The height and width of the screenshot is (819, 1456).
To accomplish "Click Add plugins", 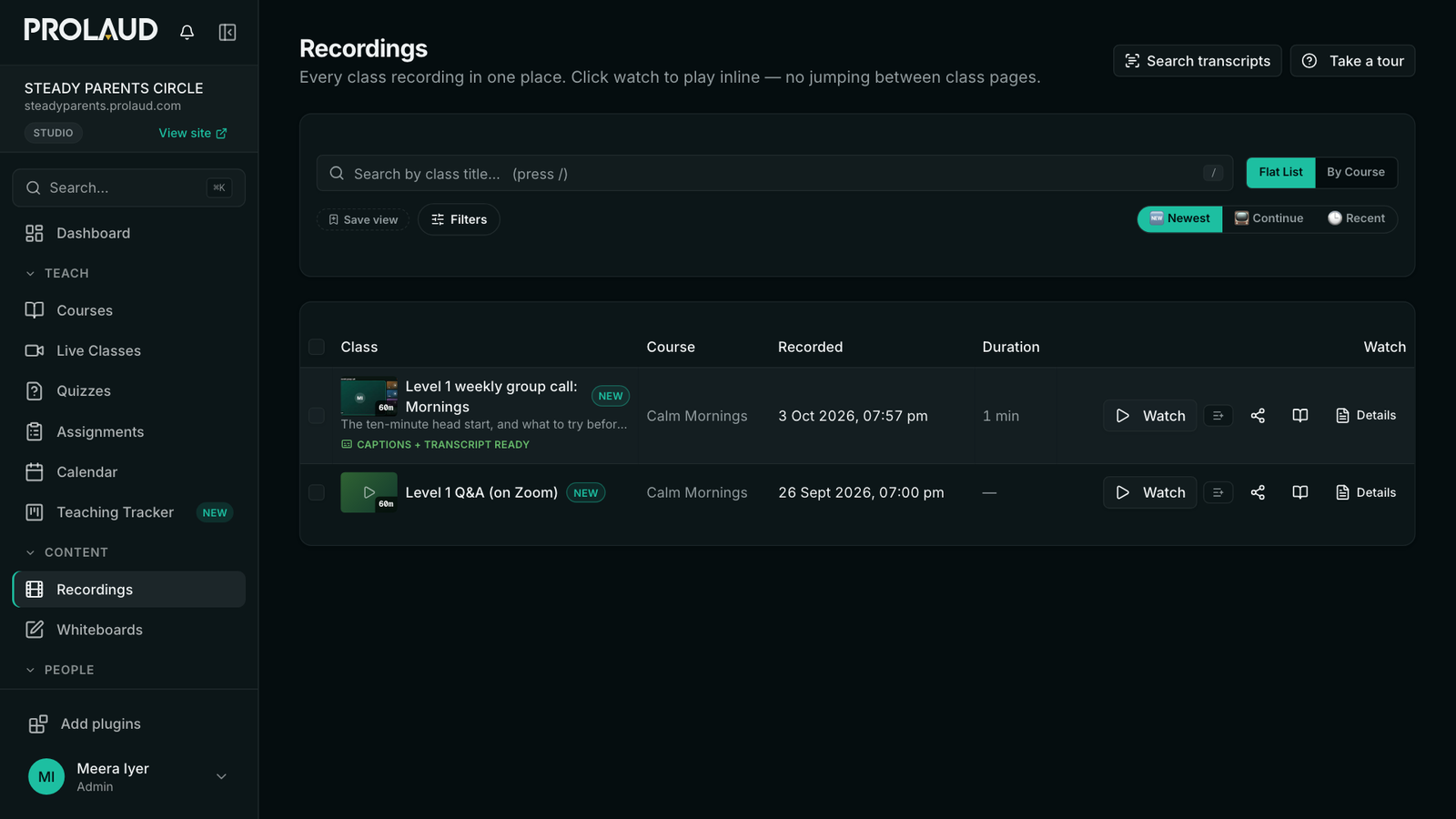I will point(128,723).
